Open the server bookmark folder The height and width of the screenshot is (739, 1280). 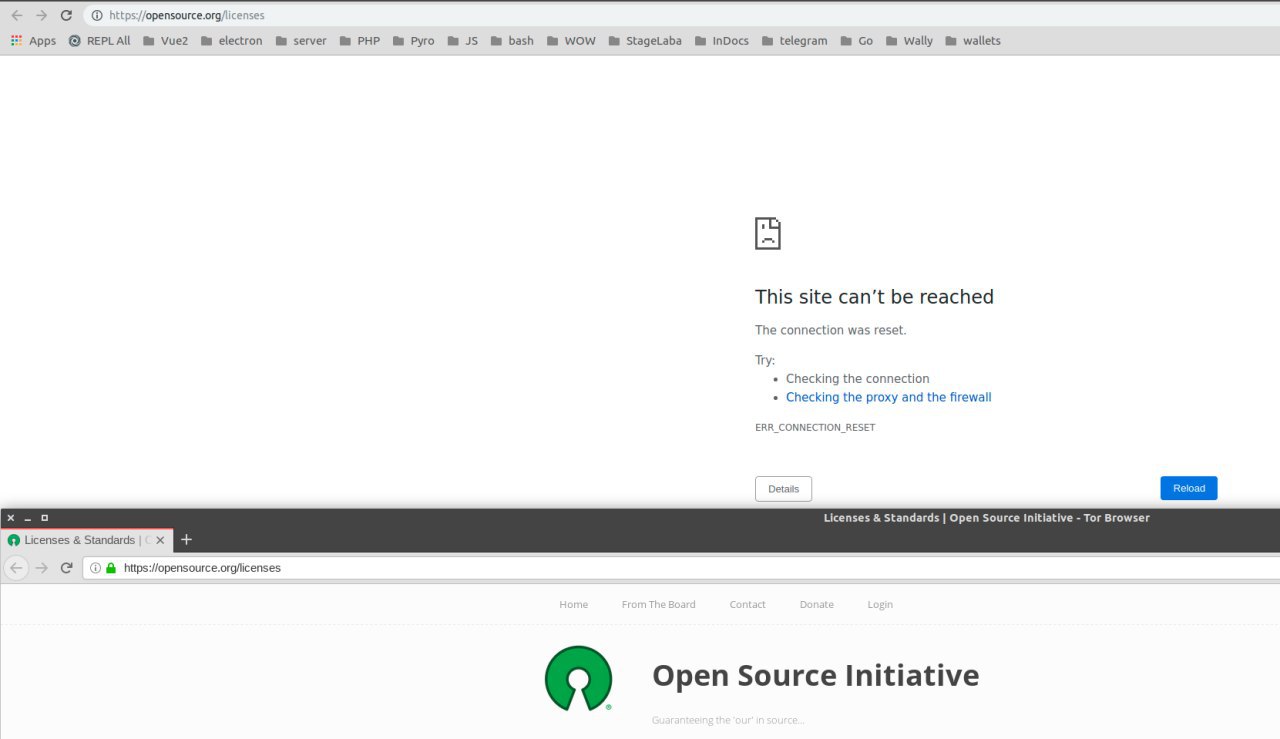300,41
